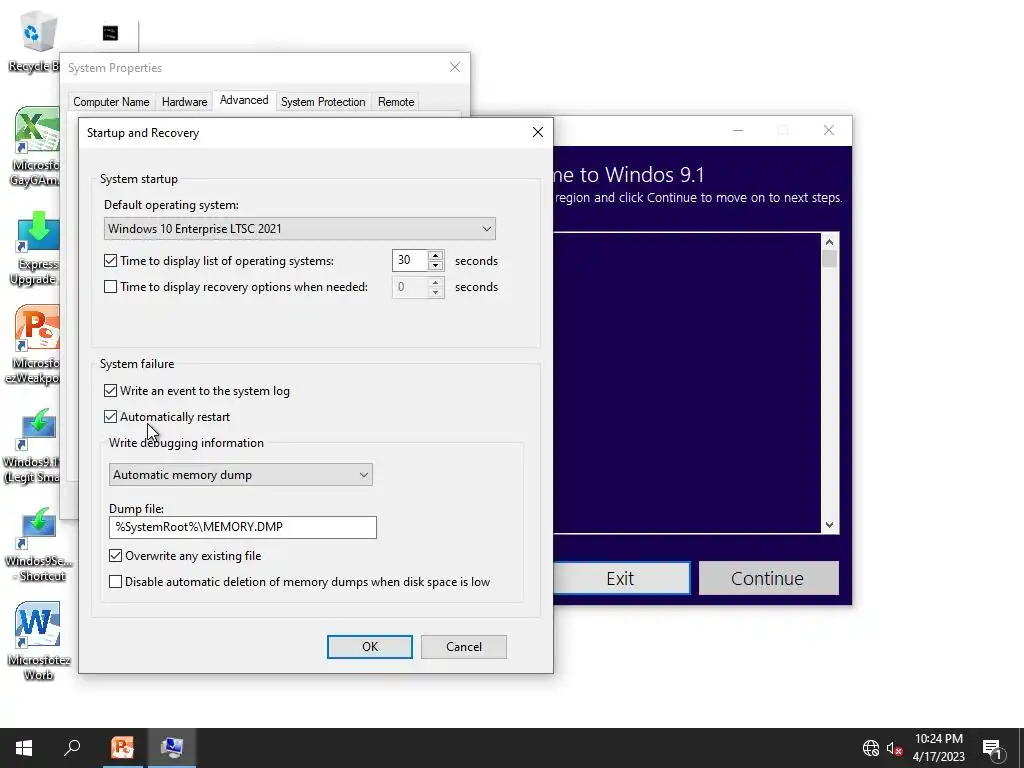This screenshot has width=1024, height=768.
Task: Switch to the System Protection tab
Action: coord(323,102)
